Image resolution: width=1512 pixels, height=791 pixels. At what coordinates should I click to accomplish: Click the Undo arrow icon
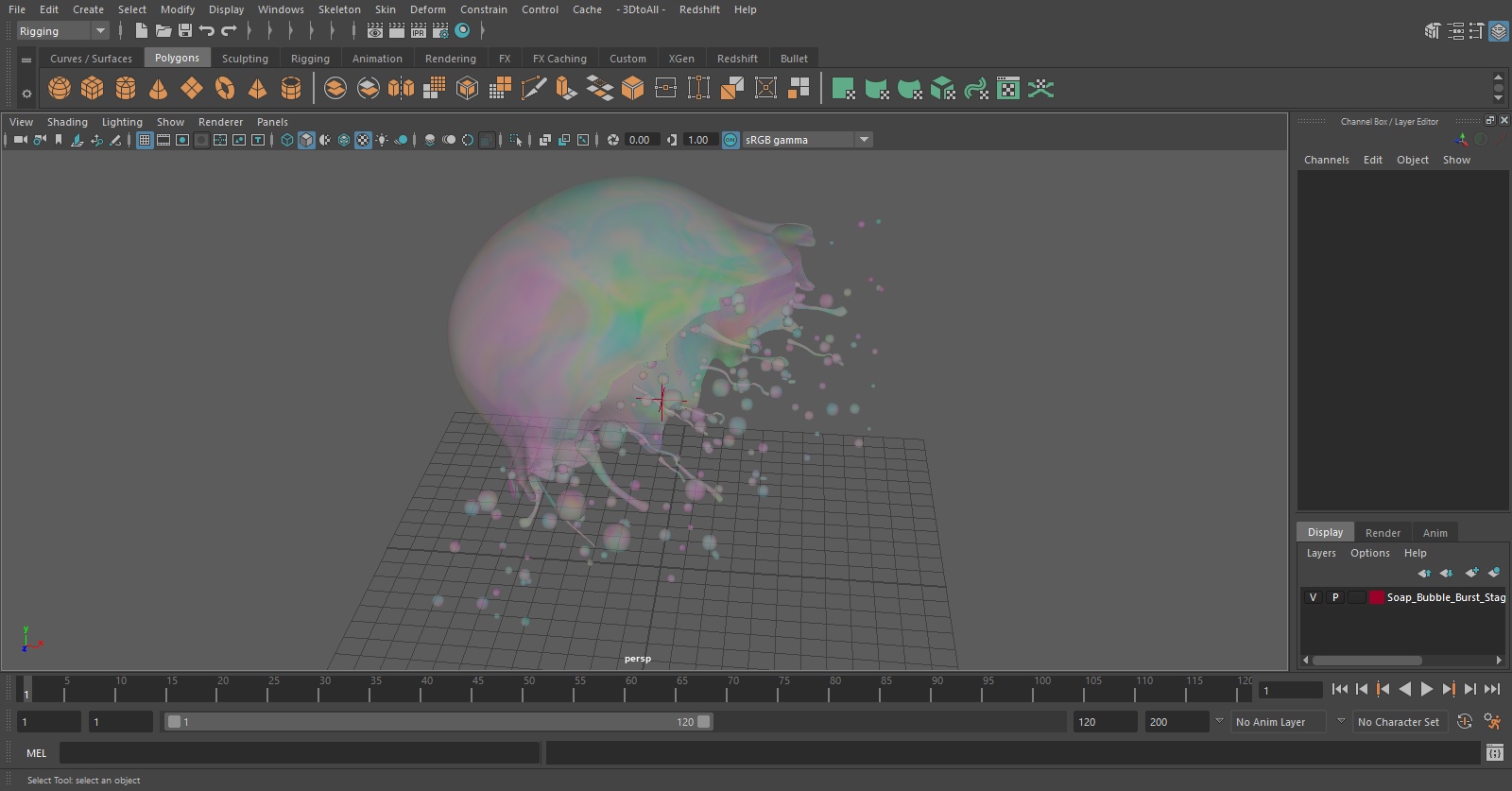click(207, 31)
